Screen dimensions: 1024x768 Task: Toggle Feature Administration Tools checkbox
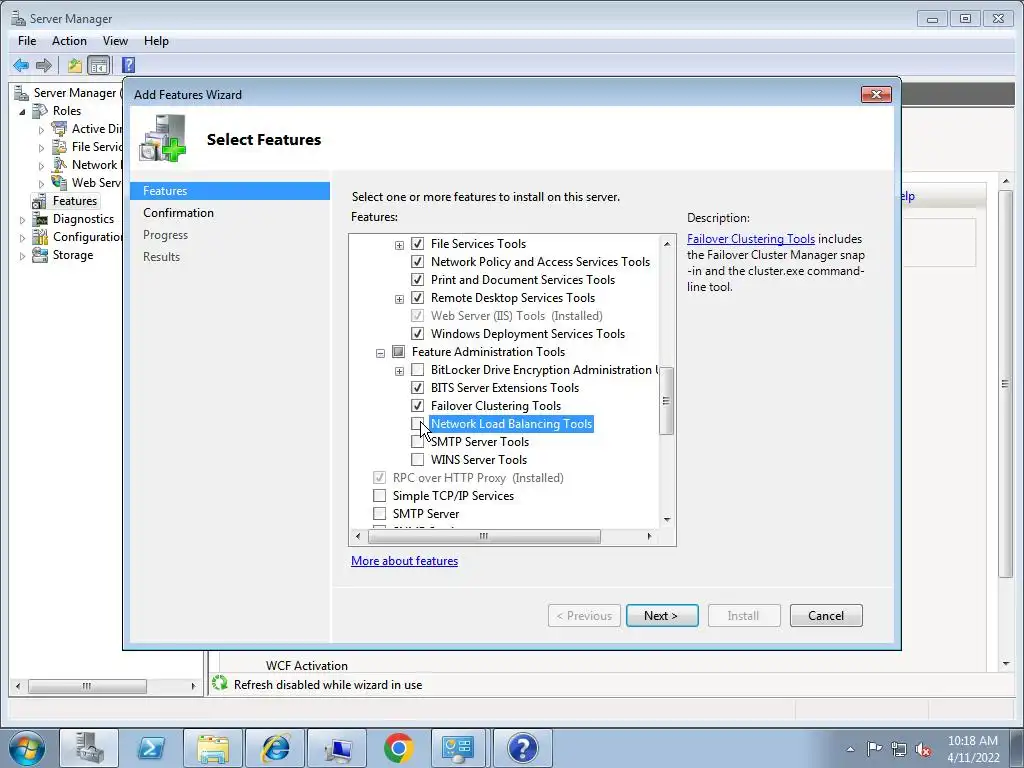click(x=398, y=352)
